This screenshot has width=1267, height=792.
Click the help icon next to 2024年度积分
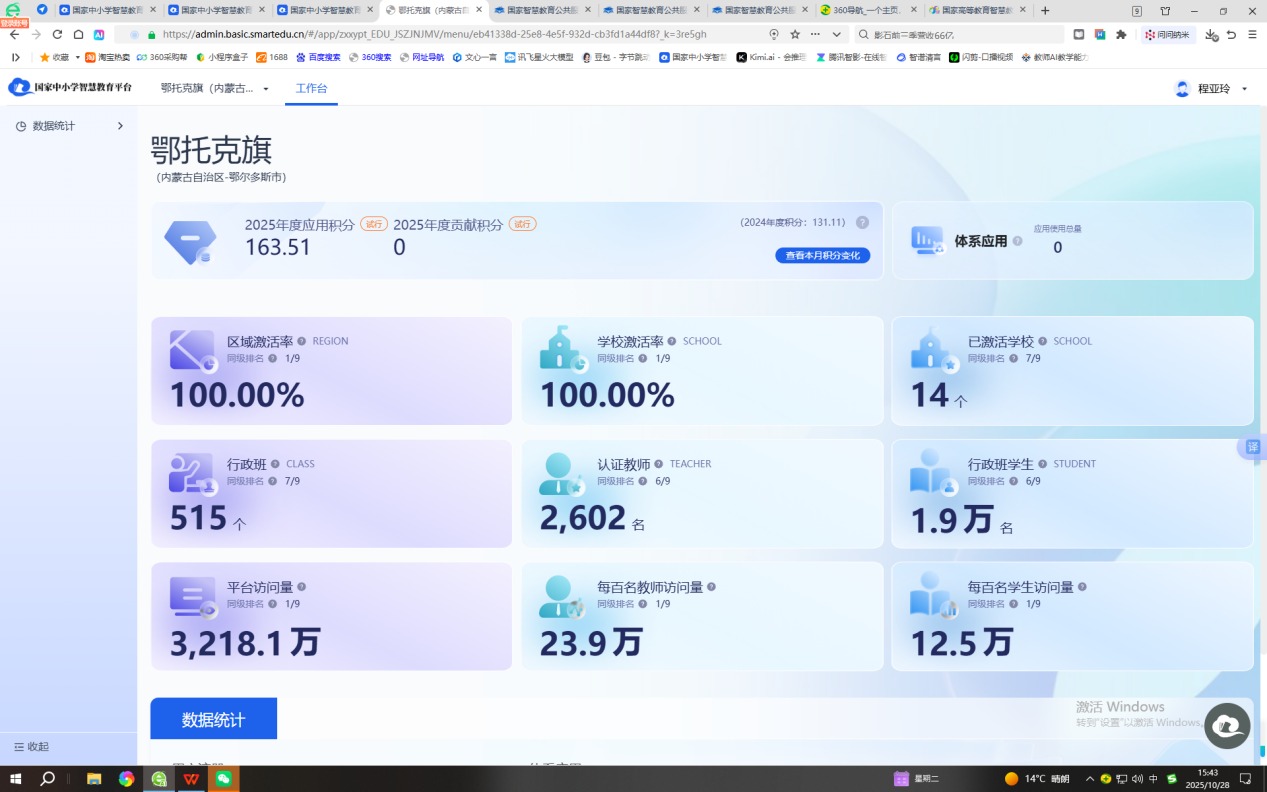click(x=862, y=222)
